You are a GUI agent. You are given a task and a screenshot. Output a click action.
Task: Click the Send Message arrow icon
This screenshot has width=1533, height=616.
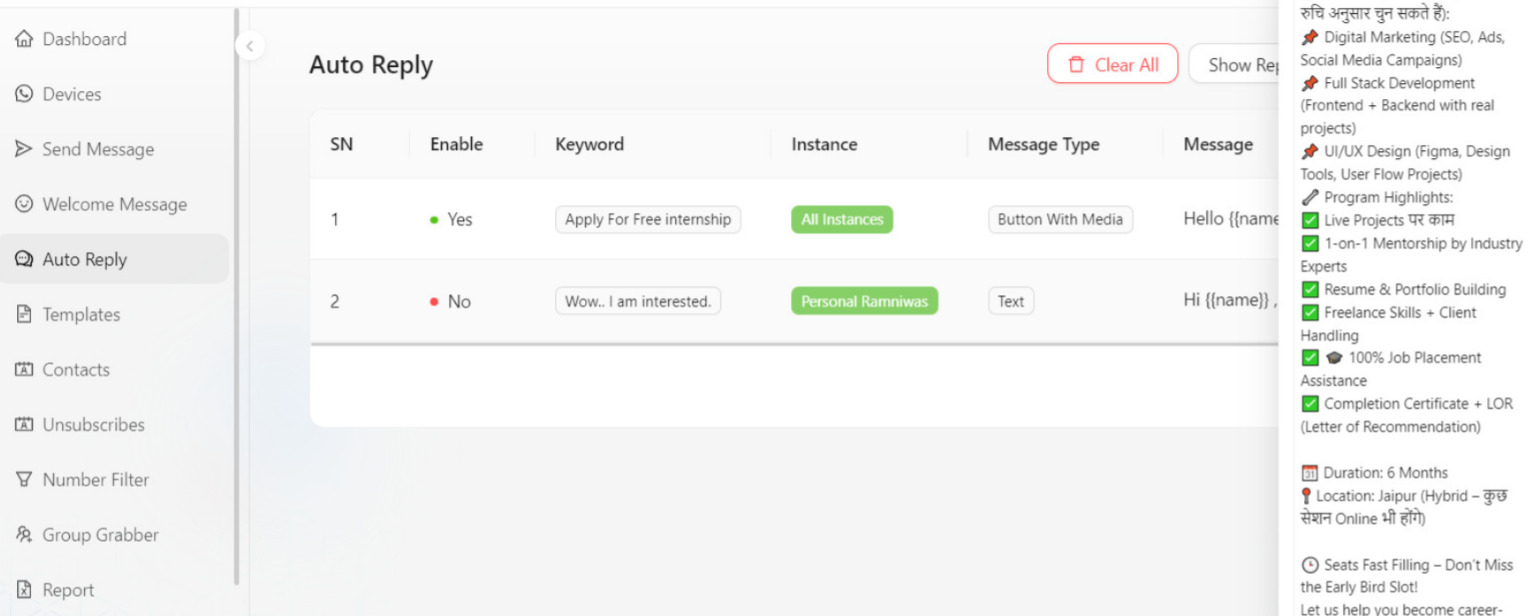24,149
